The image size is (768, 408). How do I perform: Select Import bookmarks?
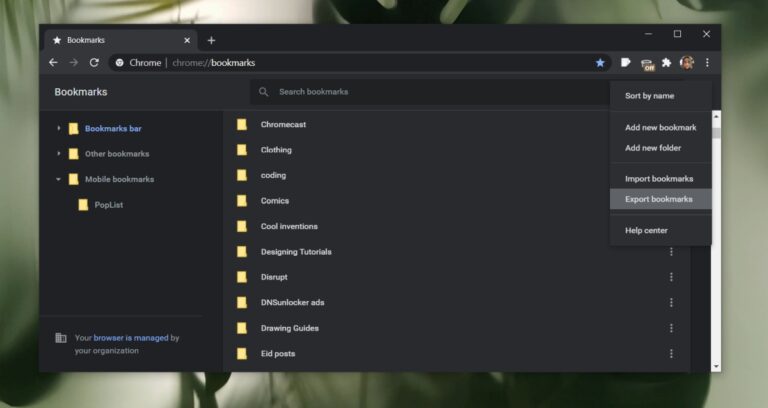pyautogui.click(x=660, y=179)
